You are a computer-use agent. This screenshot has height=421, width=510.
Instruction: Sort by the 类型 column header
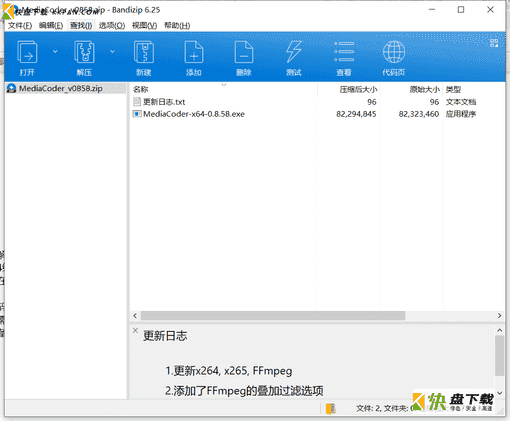[x=473, y=89]
